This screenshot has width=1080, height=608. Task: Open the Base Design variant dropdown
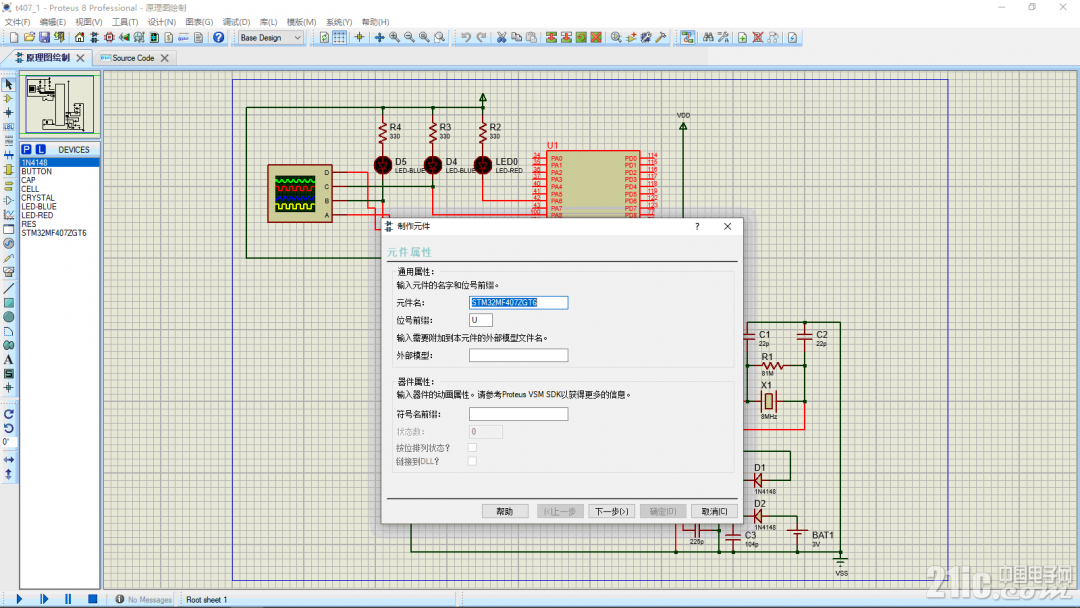[x=271, y=38]
